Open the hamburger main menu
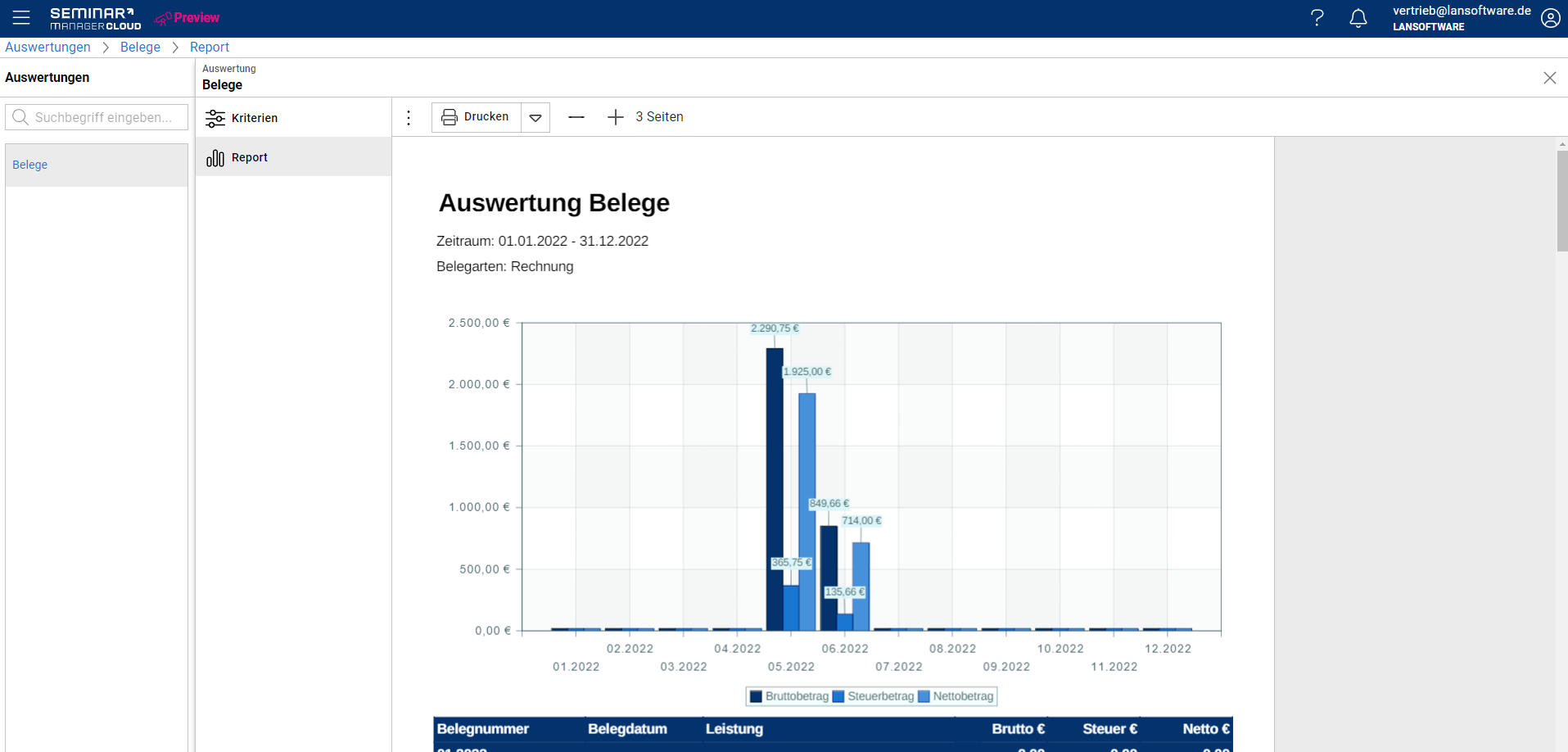The image size is (1568, 752). 21,17
